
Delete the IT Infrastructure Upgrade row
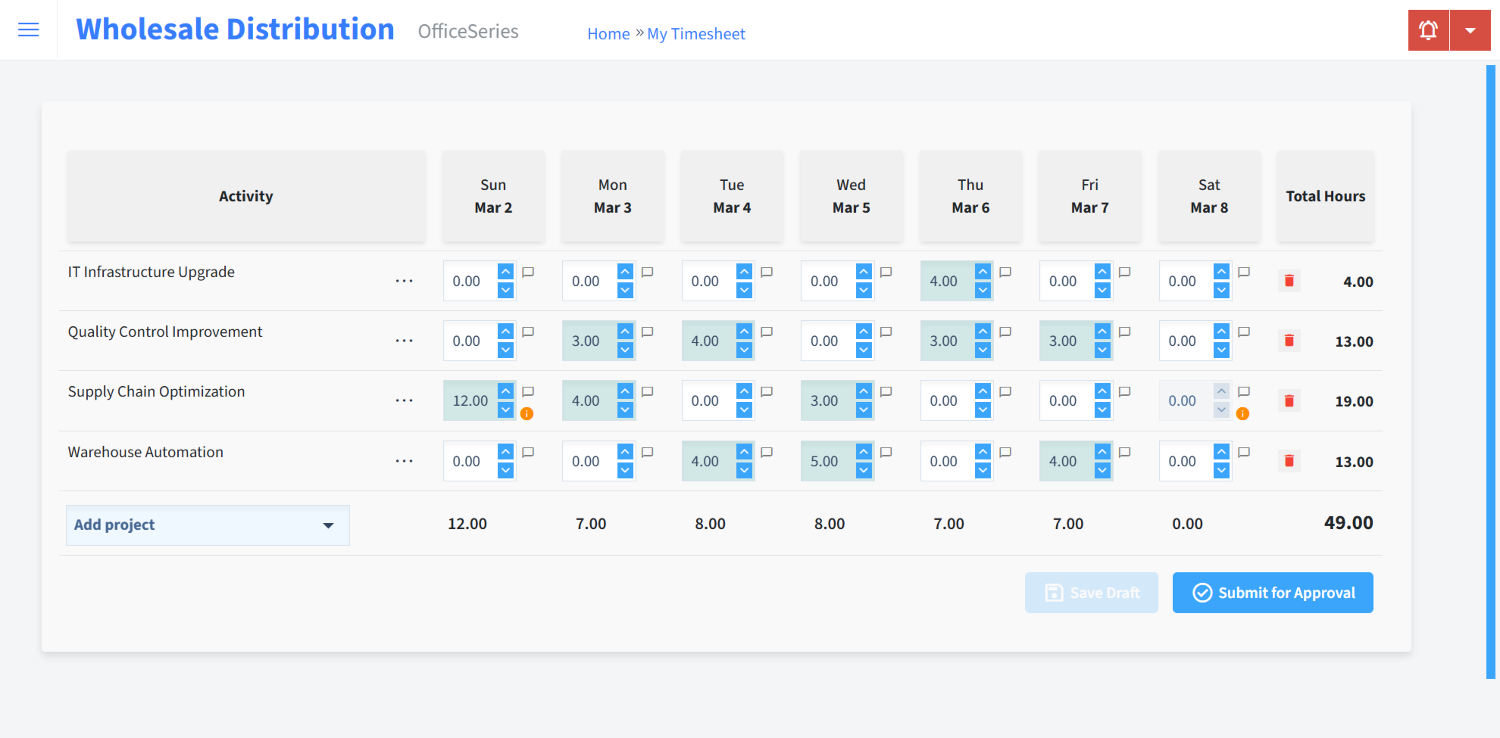(x=1288, y=281)
